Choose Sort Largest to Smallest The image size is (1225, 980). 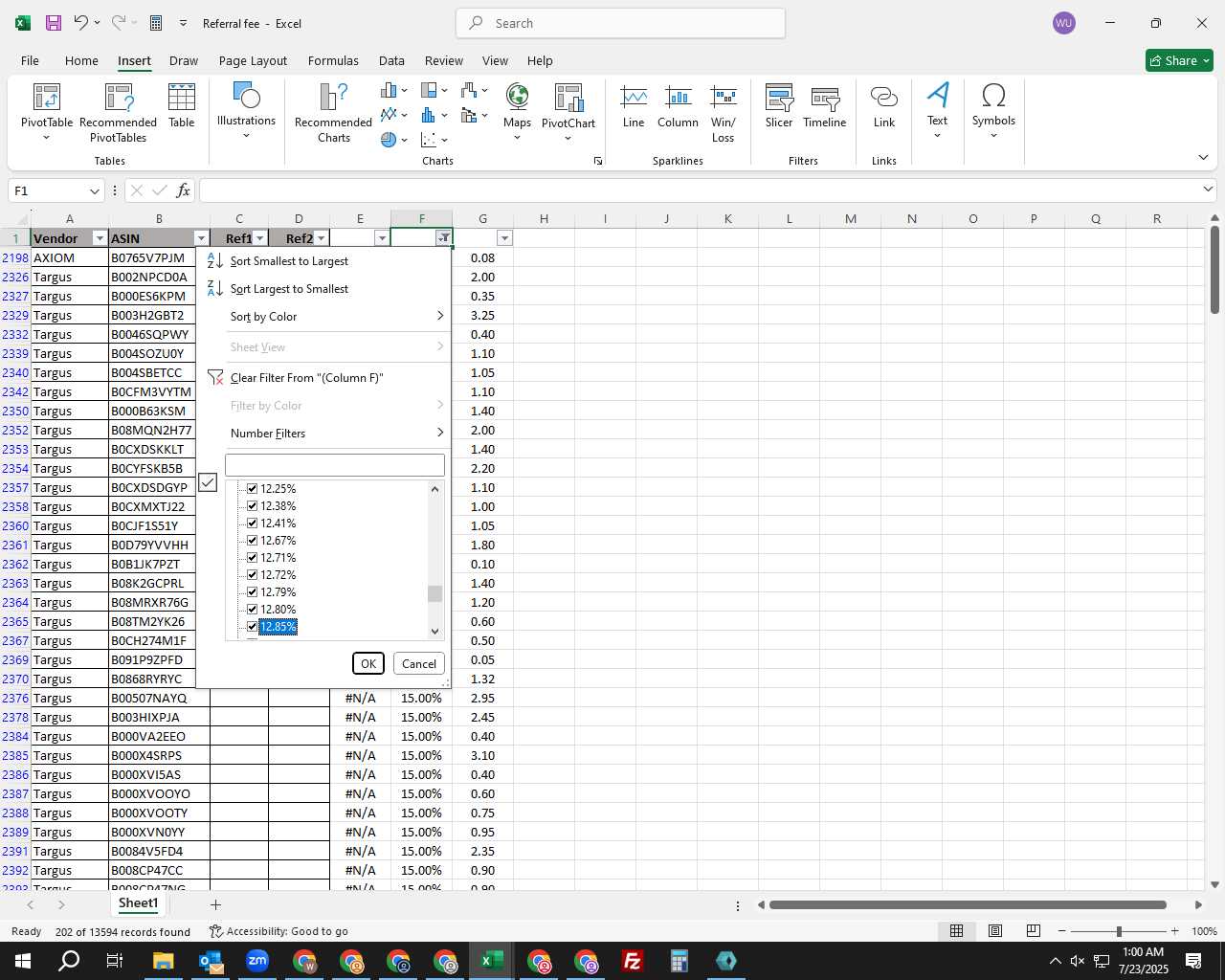click(325, 289)
